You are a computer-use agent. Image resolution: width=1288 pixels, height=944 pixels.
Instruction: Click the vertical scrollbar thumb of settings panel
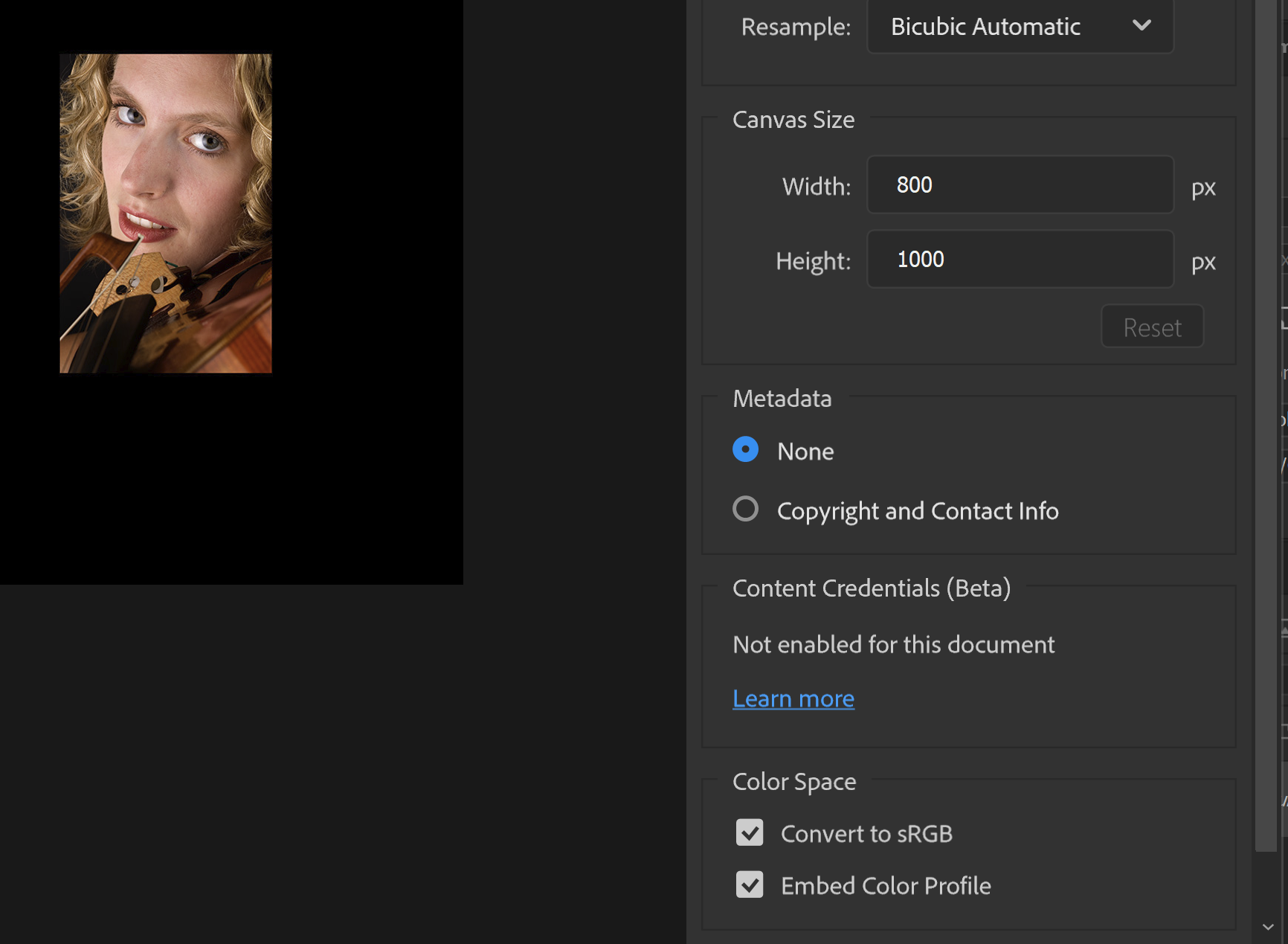pos(1266,424)
